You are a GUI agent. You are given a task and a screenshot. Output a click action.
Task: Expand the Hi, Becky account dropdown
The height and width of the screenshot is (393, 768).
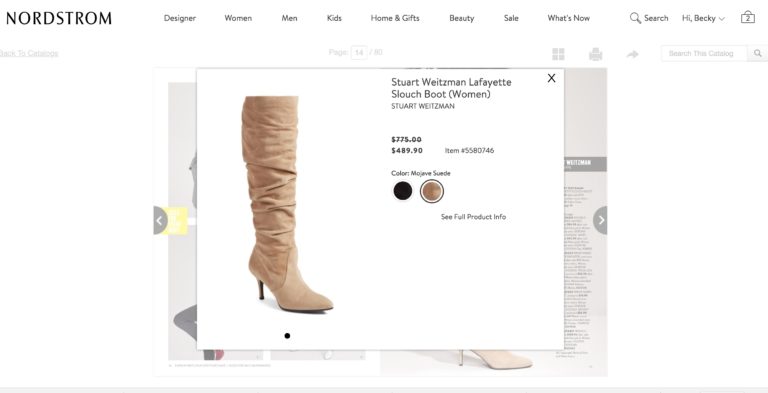click(x=703, y=18)
